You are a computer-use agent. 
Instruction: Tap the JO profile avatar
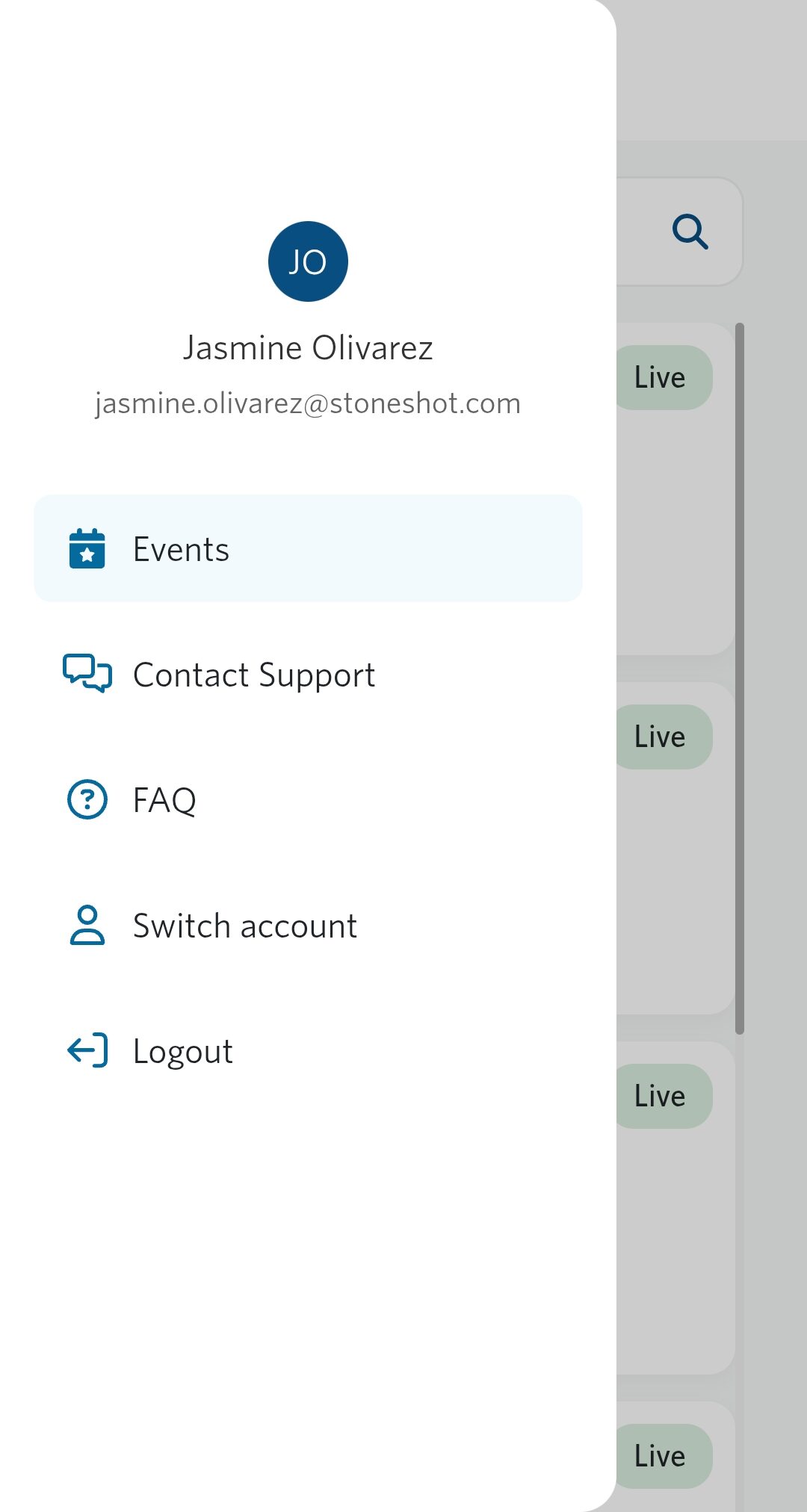(308, 261)
